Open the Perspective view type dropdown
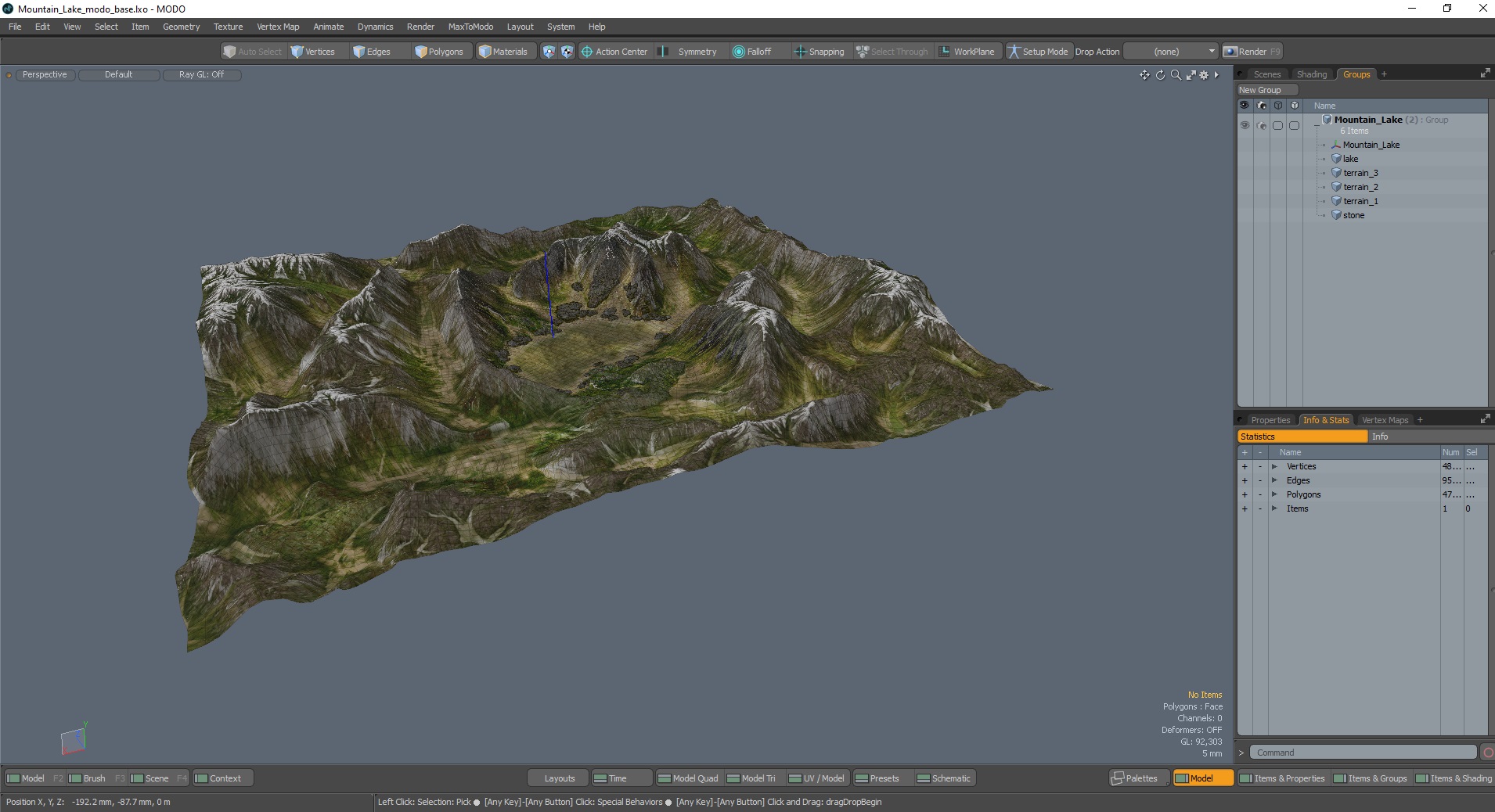Image resolution: width=1495 pixels, height=812 pixels. point(45,75)
